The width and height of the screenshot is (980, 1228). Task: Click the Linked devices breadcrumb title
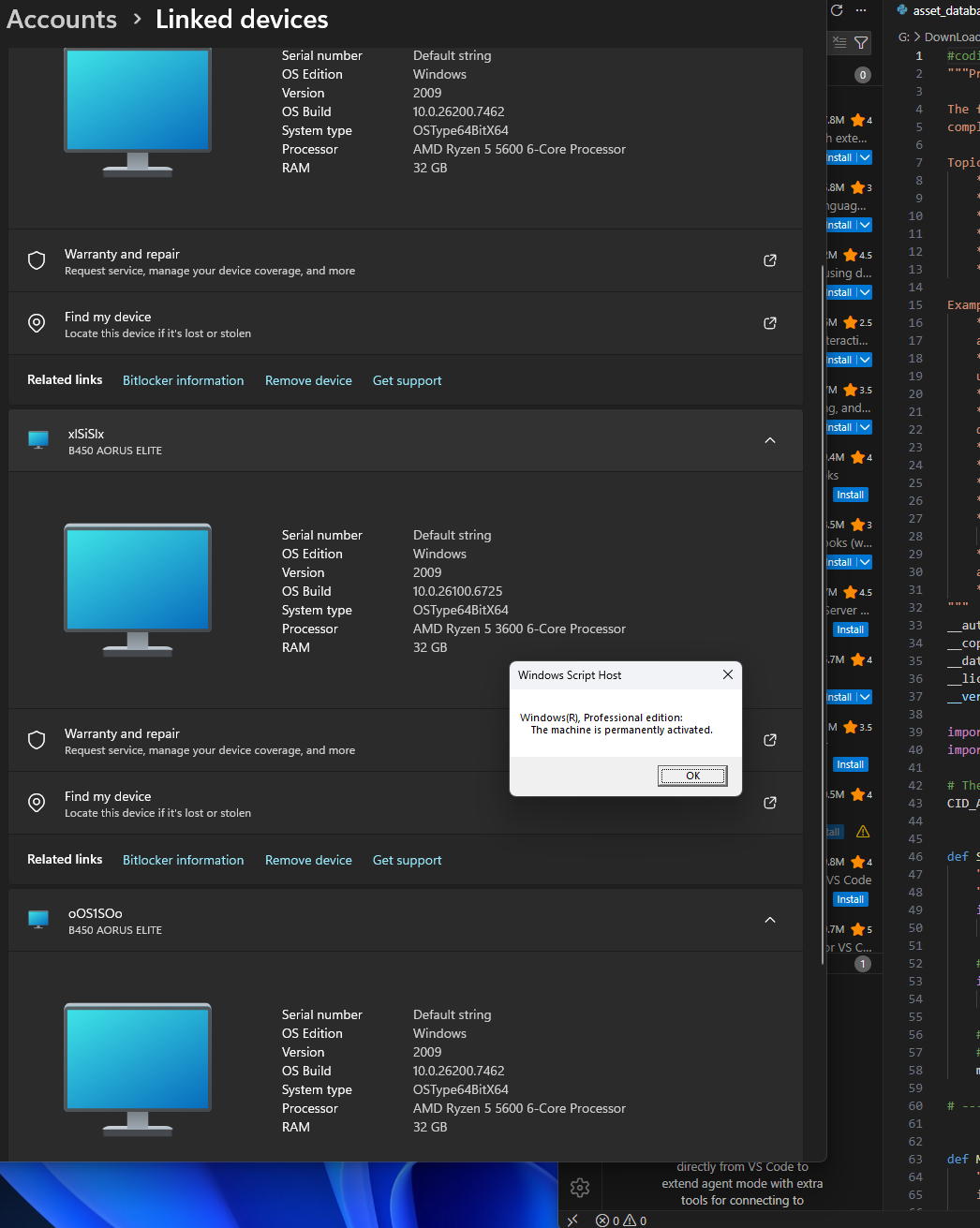pyautogui.click(x=242, y=19)
